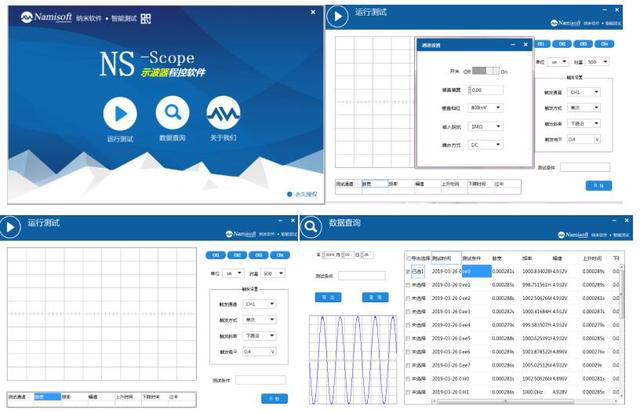Minimize the channel settings popup dialog

(511, 45)
